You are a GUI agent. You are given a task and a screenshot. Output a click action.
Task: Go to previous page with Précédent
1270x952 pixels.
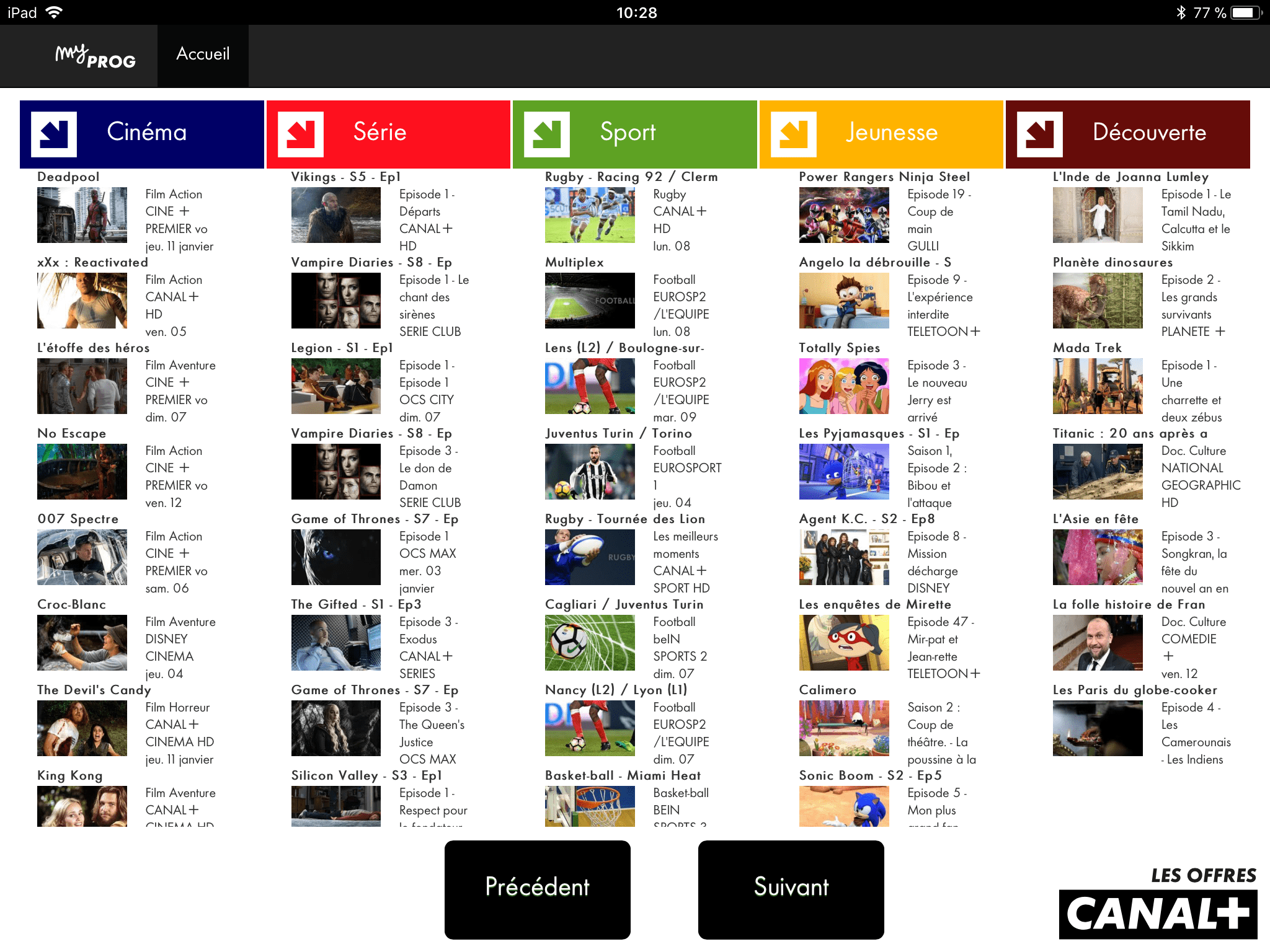[x=538, y=889]
